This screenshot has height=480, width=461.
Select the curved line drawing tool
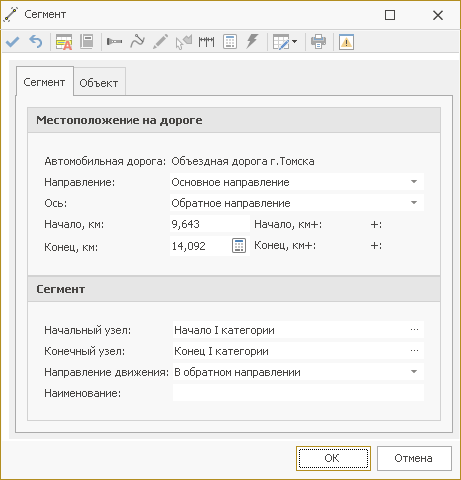tap(137, 42)
